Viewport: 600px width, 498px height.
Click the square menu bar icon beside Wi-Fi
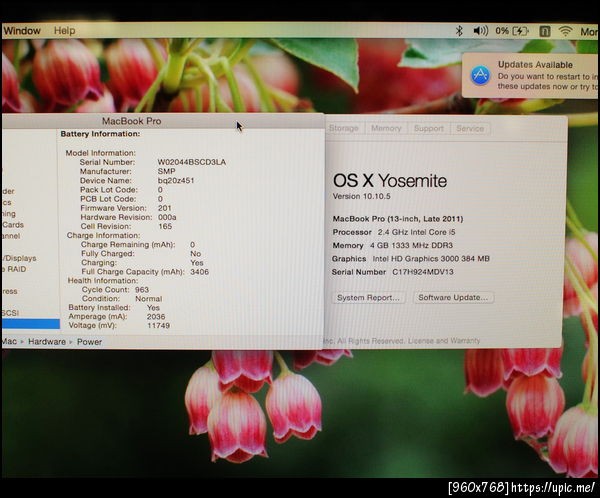(545, 31)
